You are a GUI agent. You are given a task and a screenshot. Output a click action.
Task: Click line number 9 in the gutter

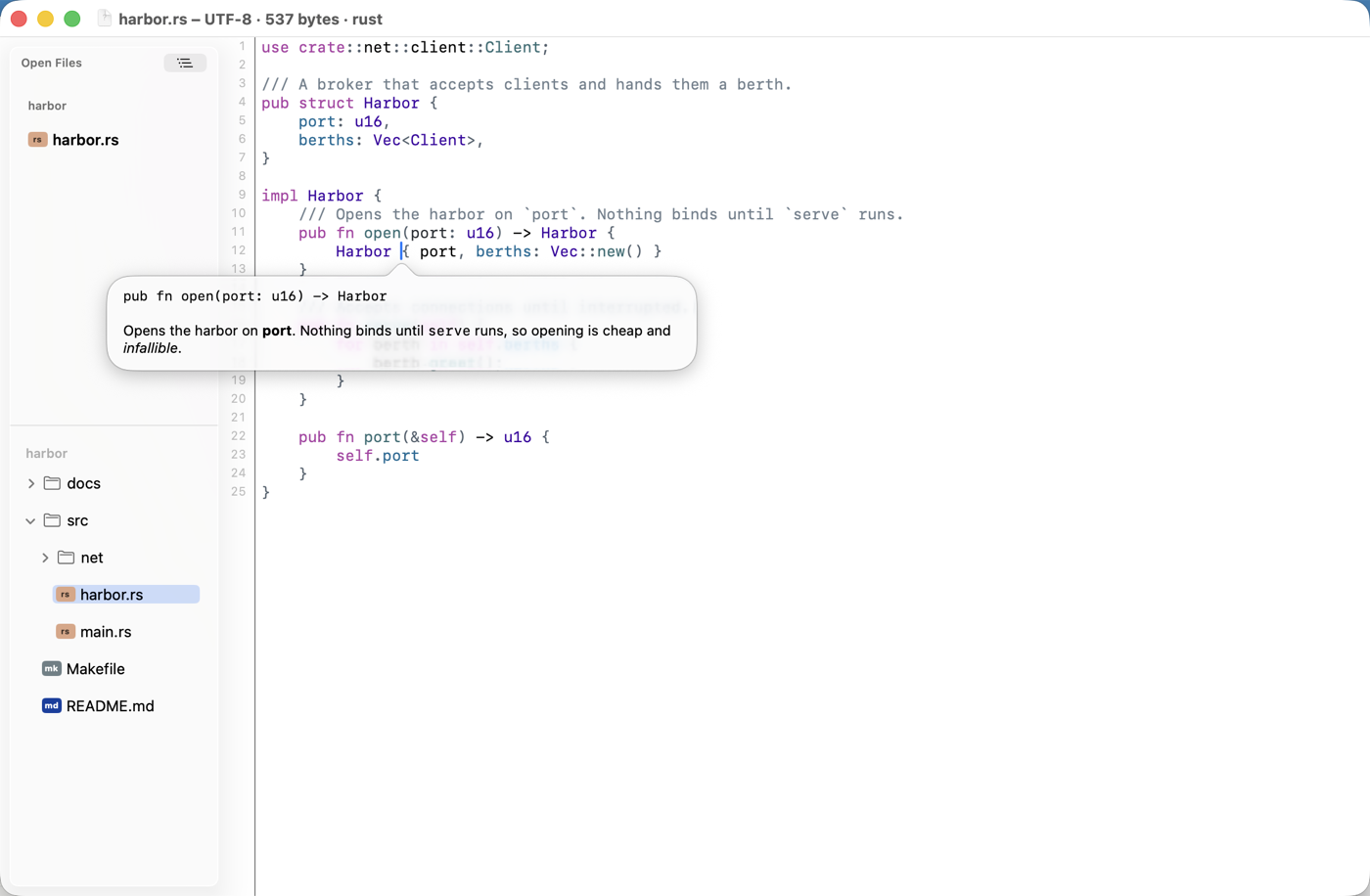pos(243,196)
